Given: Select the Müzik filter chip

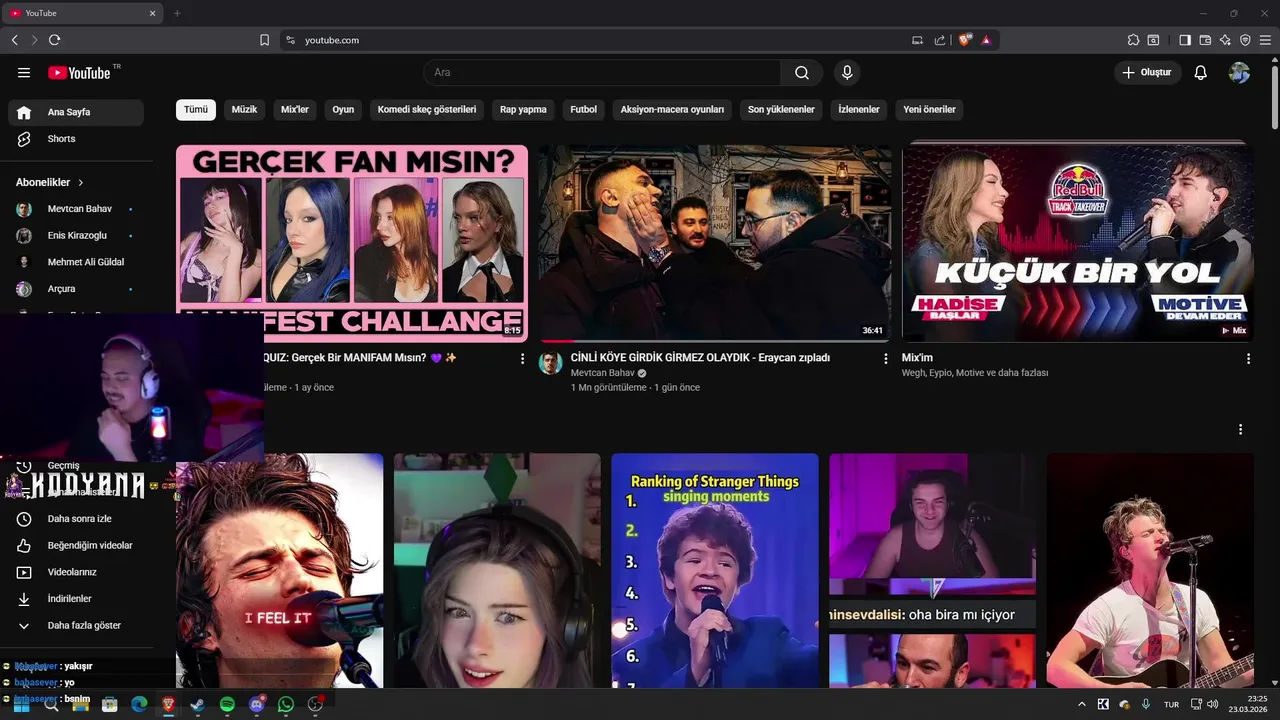Looking at the screenshot, I should tap(245, 109).
